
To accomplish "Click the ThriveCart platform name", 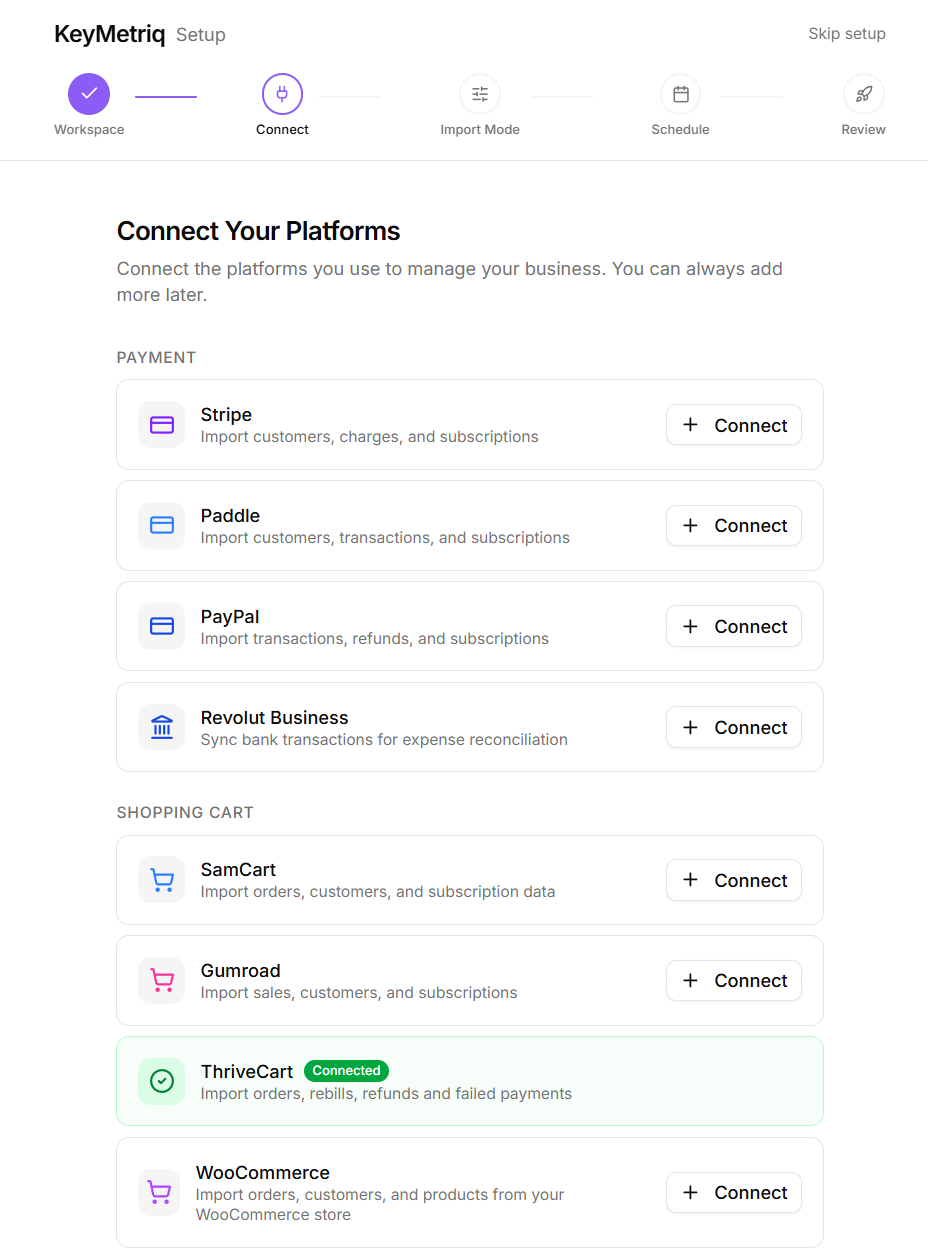I will pyautogui.click(x=247, y=1071).
